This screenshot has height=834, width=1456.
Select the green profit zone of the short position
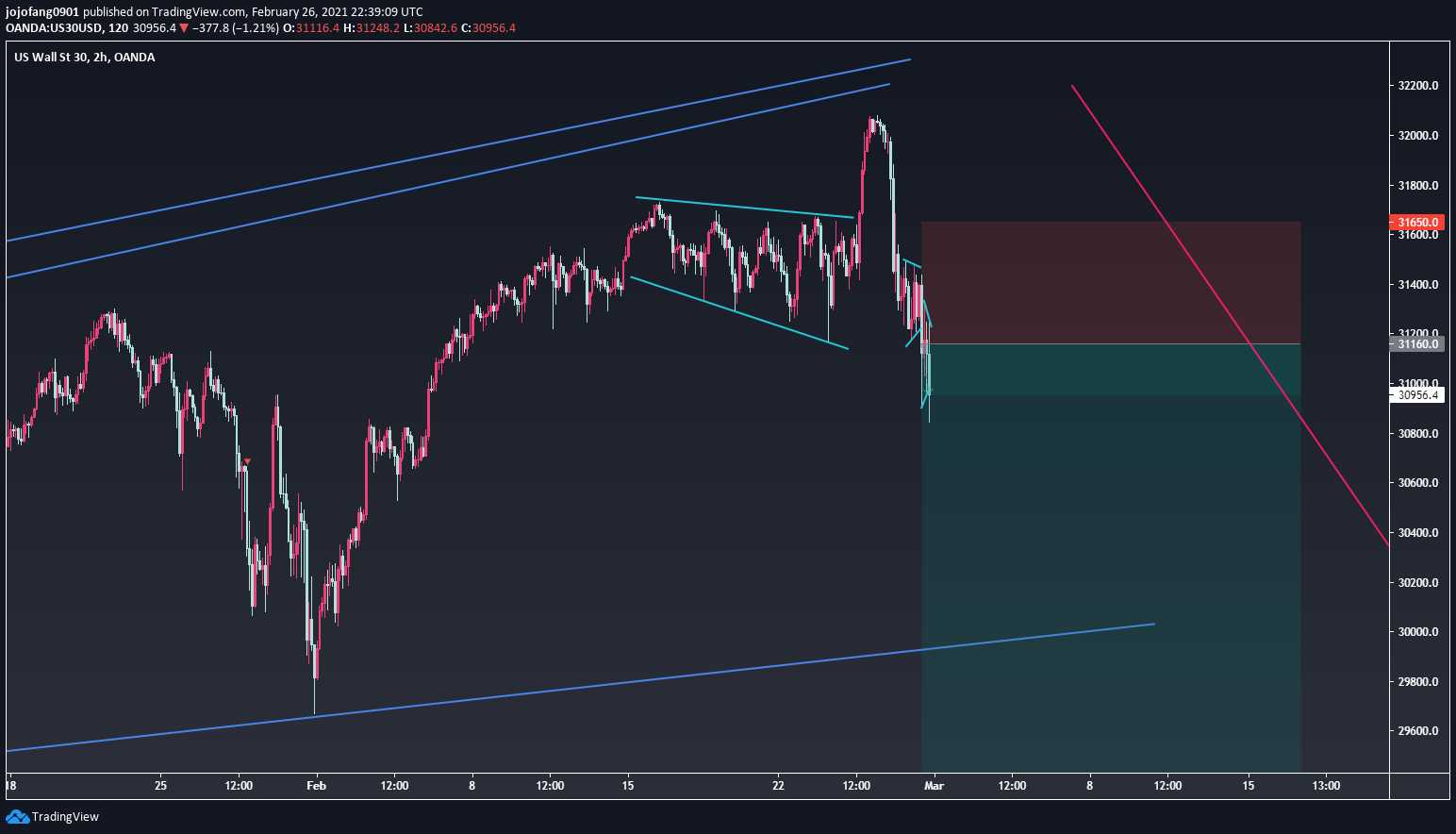(1111, 558)
